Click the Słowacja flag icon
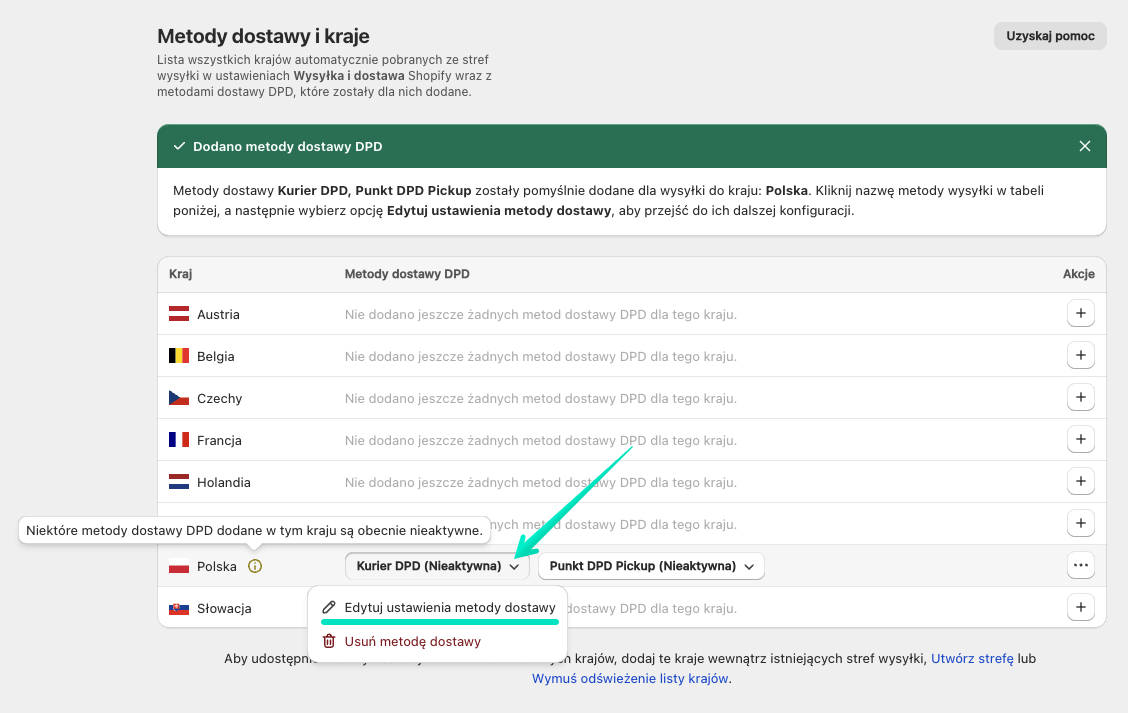The height and width of the screenshot is (713, 1128). (x=178, y=608)
